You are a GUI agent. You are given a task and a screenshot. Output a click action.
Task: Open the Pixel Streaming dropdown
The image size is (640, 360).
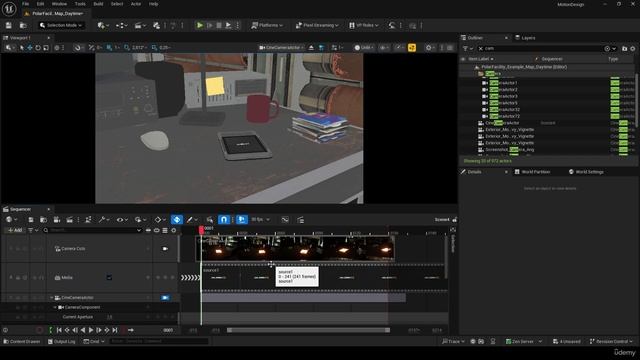[317, 25]
